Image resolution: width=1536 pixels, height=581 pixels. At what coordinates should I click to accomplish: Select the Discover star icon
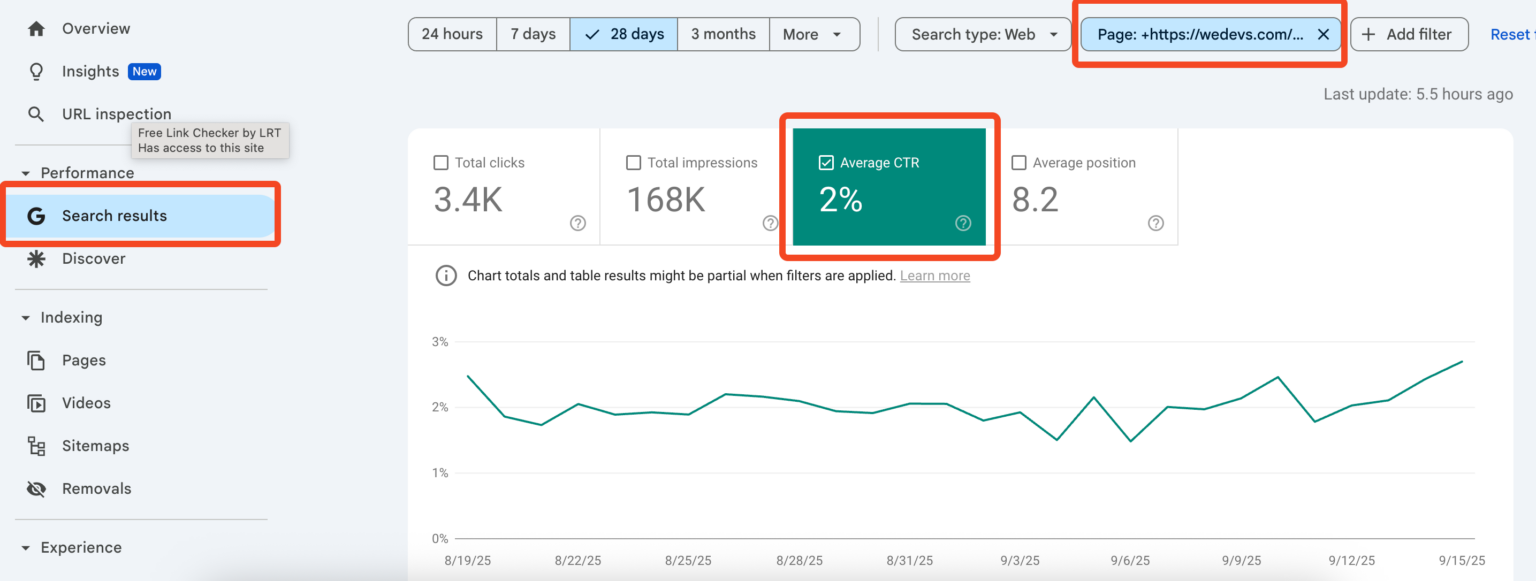click(36, 258)
